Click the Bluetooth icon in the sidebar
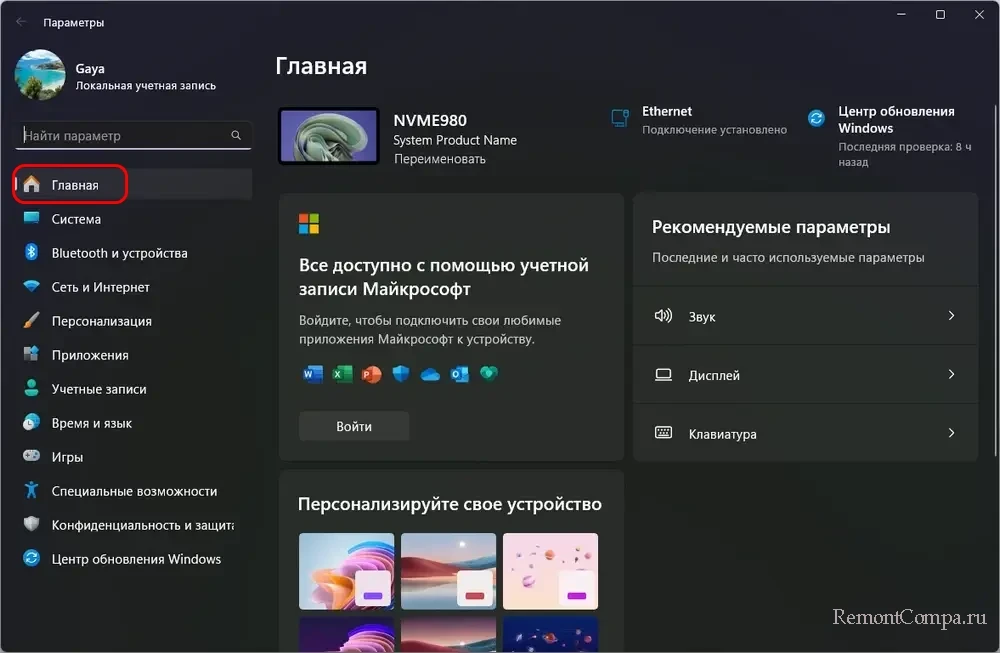 coord(31,253)
